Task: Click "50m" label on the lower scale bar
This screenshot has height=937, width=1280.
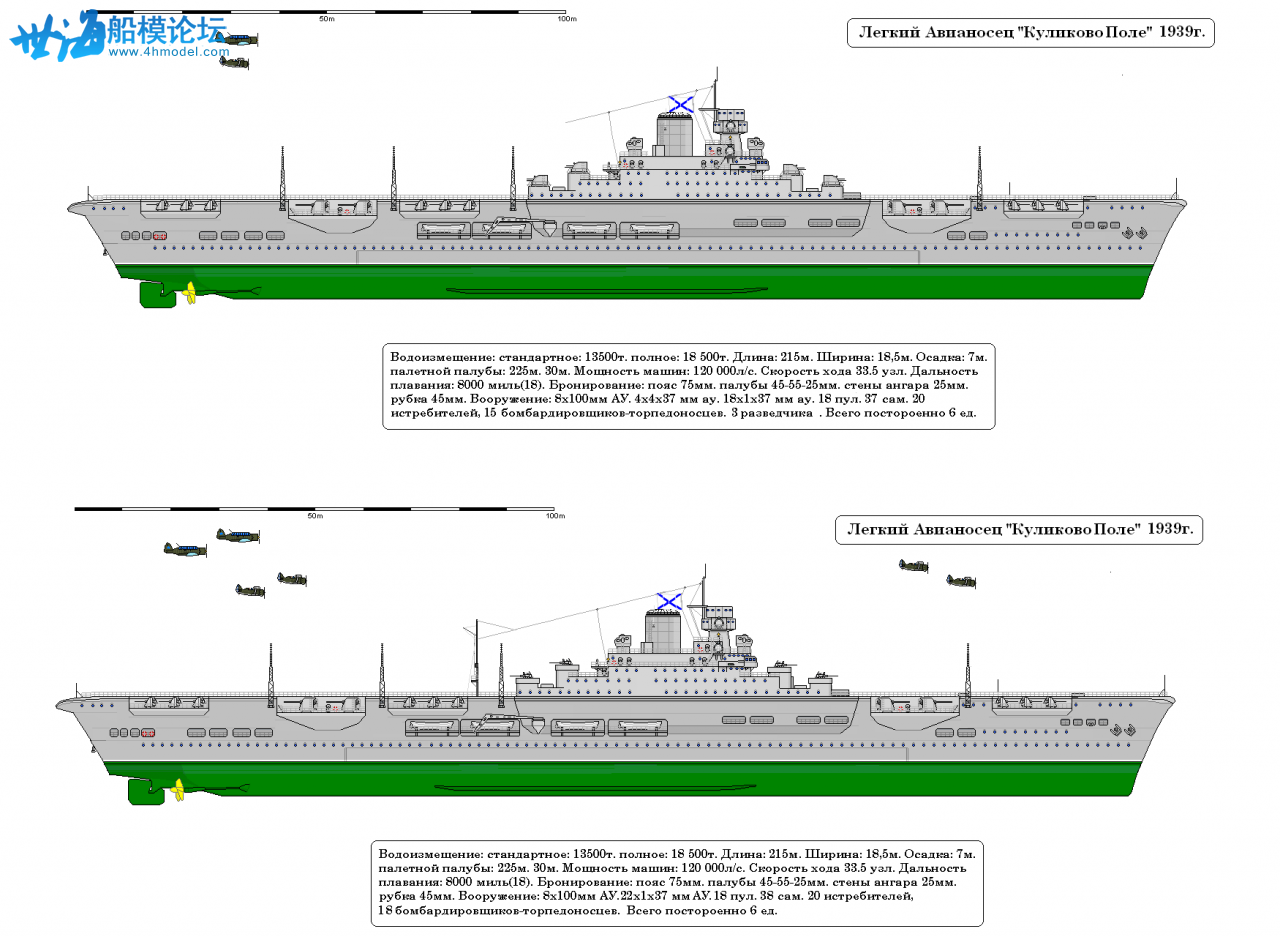Action: [314, 516]
